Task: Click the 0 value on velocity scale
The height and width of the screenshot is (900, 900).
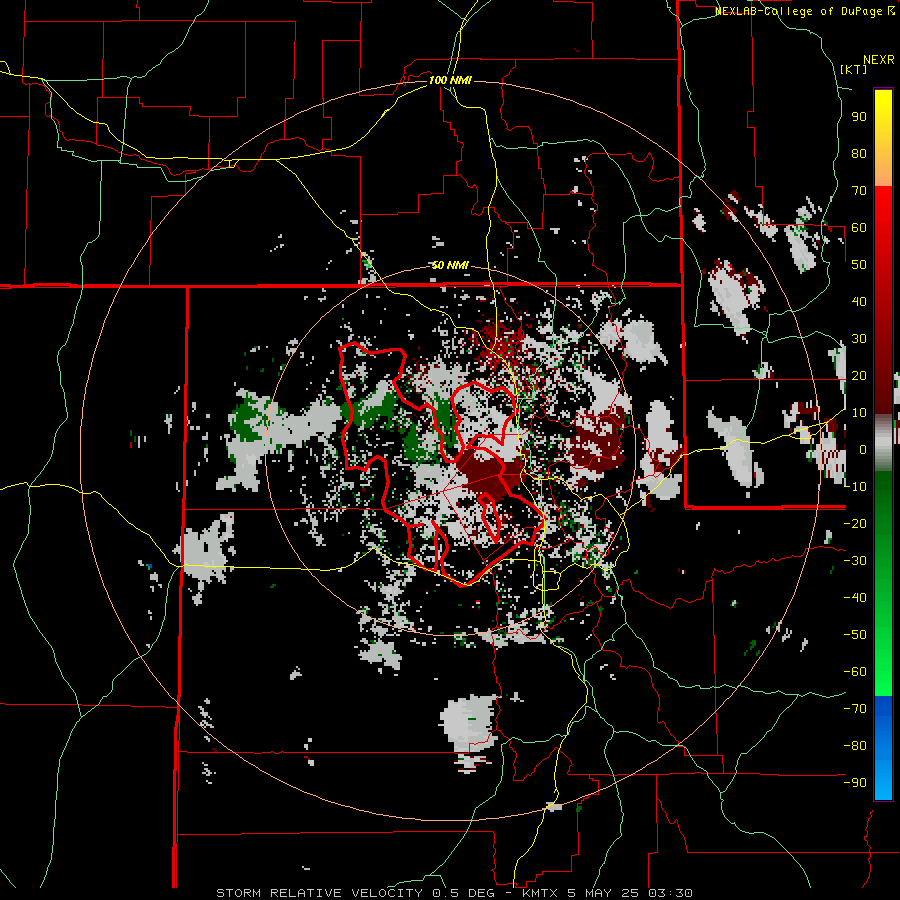Action: (x=863, y=450)
